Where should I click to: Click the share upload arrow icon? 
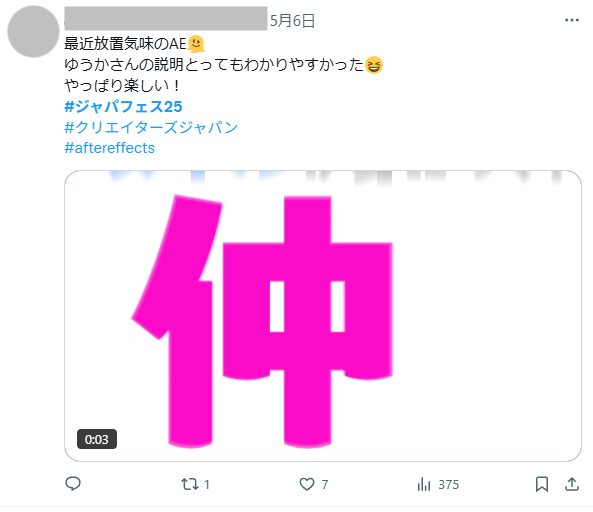pyautogui.click(x=572, y=484)
